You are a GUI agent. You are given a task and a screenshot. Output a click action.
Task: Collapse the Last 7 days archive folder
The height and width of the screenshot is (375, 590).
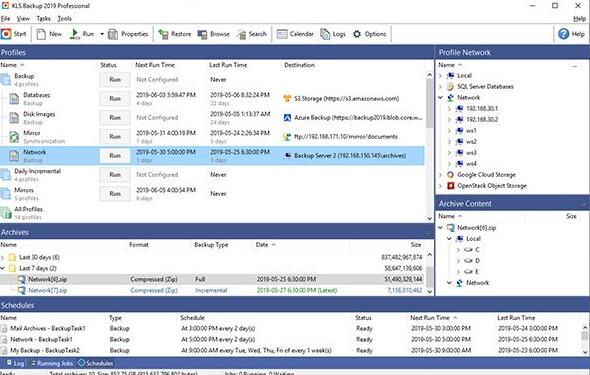[x=3, y=268]
